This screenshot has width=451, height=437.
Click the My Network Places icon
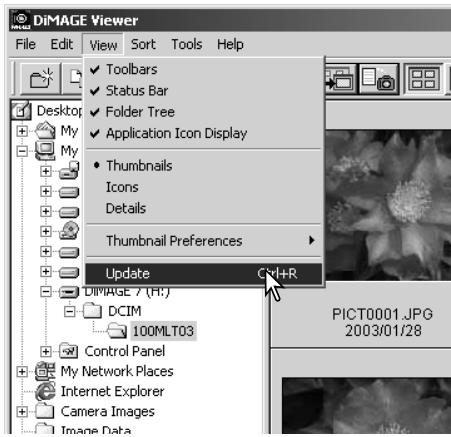pyautogui.click(x=45, y=371)
